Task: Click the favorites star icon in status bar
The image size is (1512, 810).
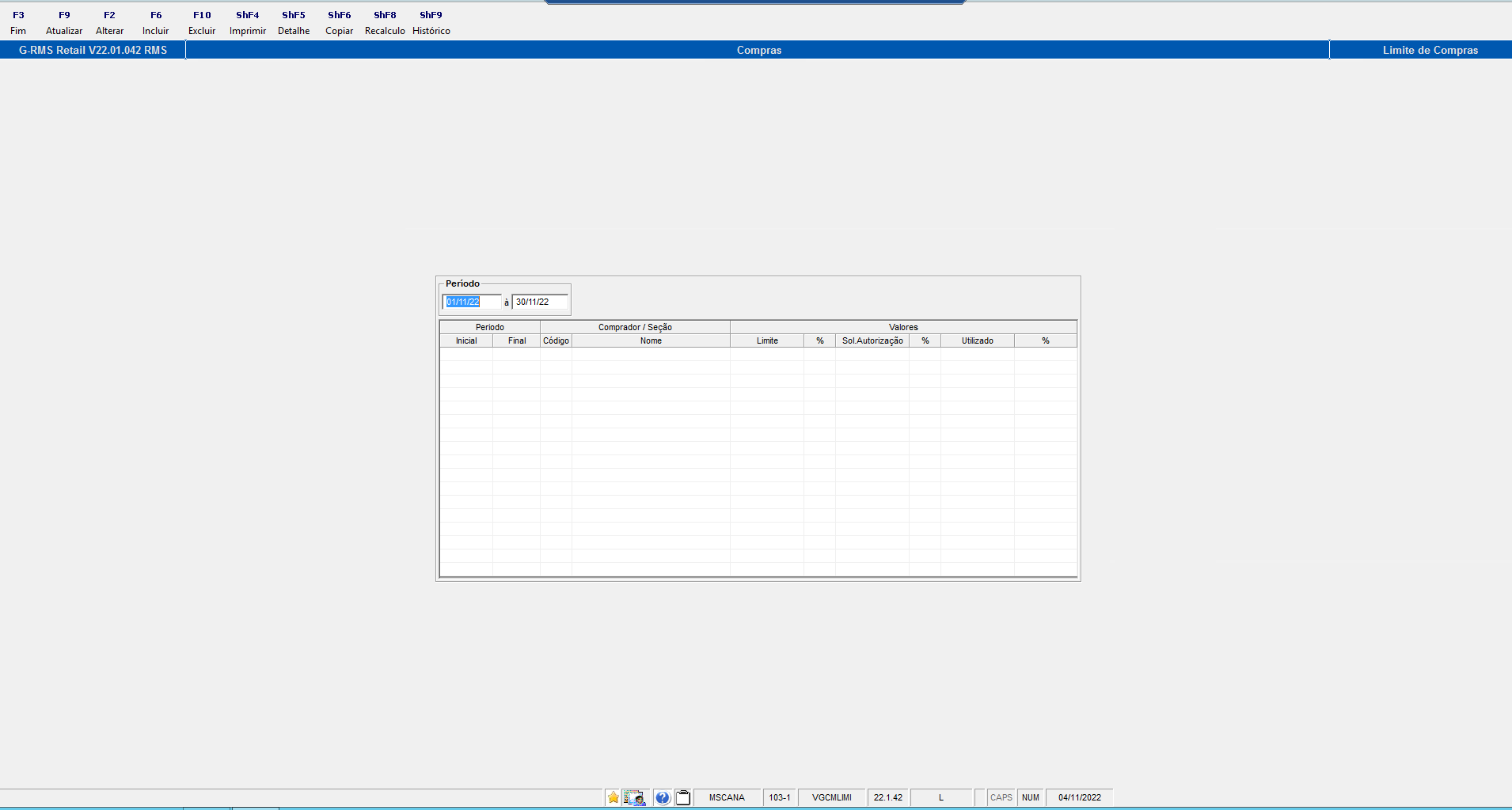Action: 614,797
